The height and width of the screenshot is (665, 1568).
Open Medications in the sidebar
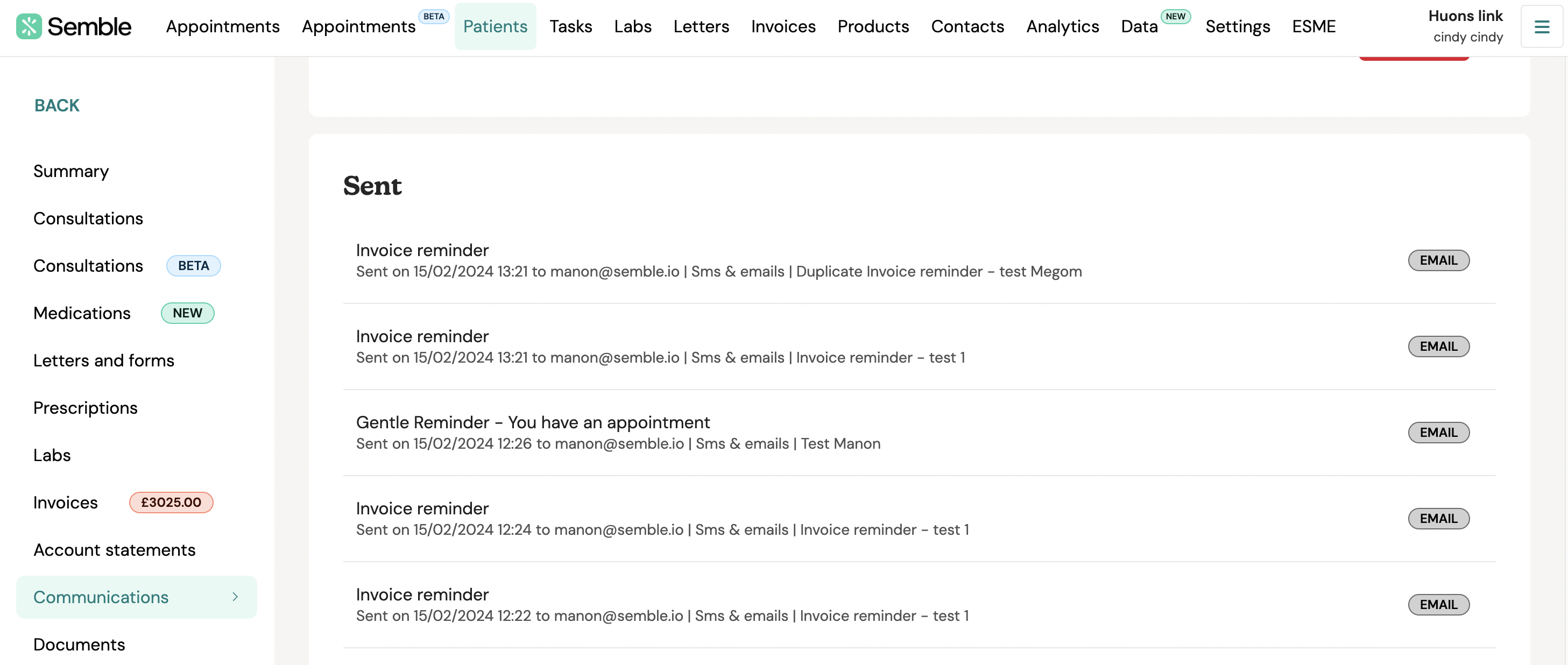[x=82, y=313]
